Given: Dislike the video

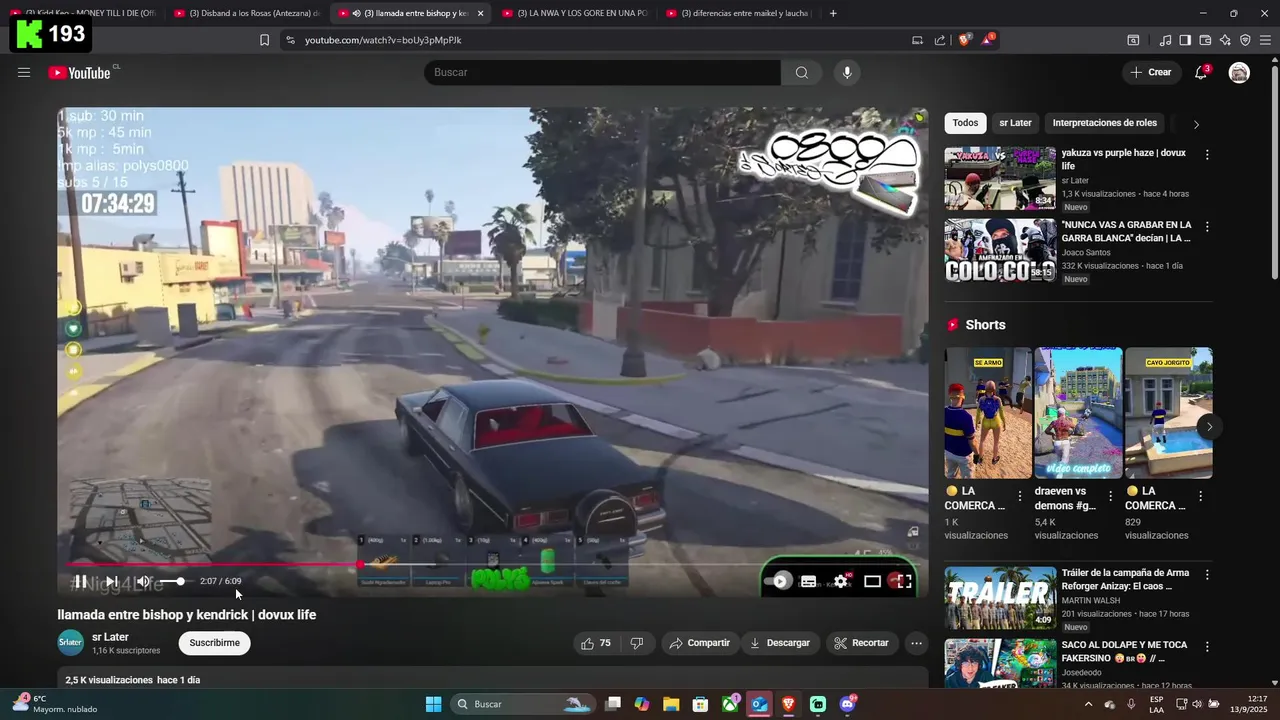Looking at the screenshot, I should (x=637, y=643).
